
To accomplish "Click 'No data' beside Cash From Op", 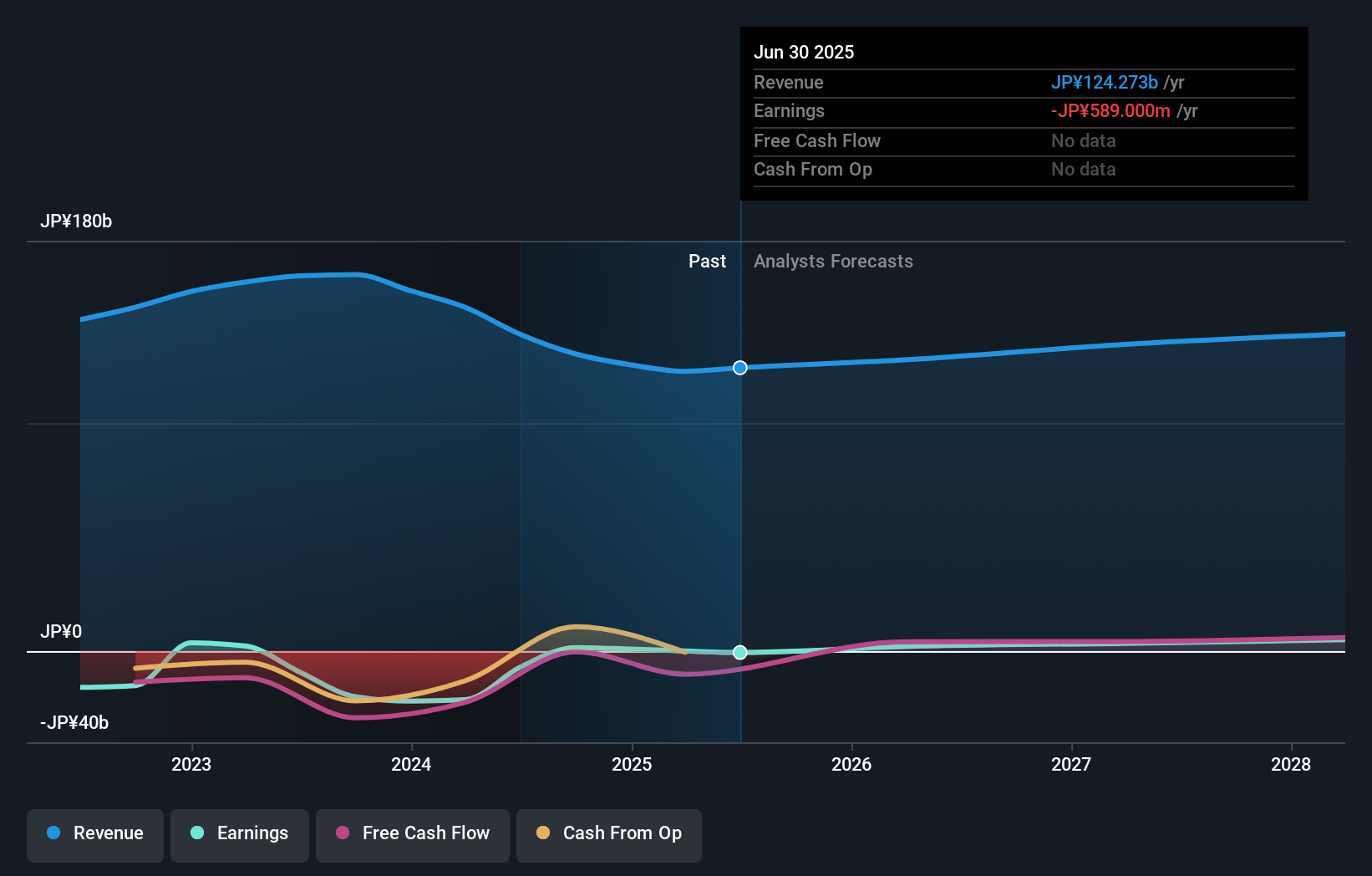I will click(1083, 170).
